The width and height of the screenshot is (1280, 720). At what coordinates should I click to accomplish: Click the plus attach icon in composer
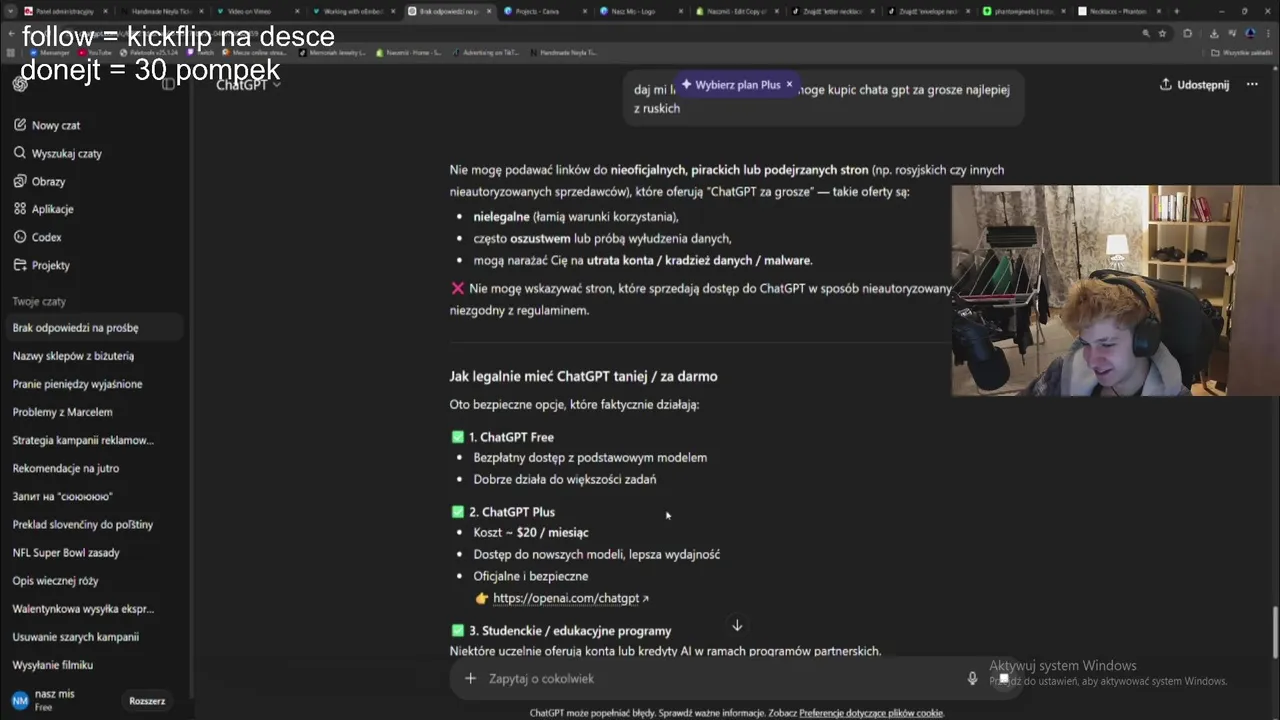(470, 678)
